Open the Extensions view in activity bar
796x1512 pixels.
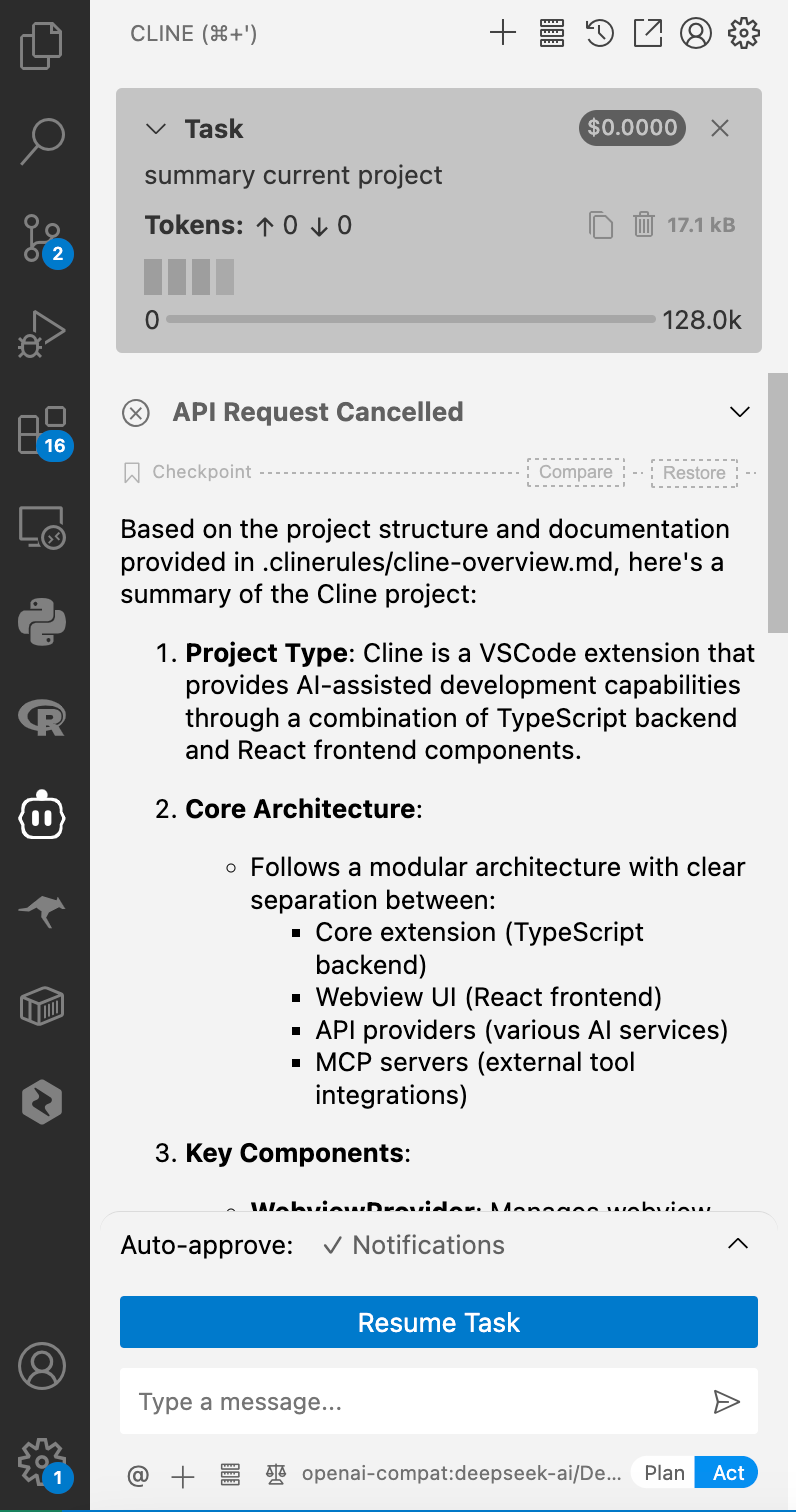(42, 432)
